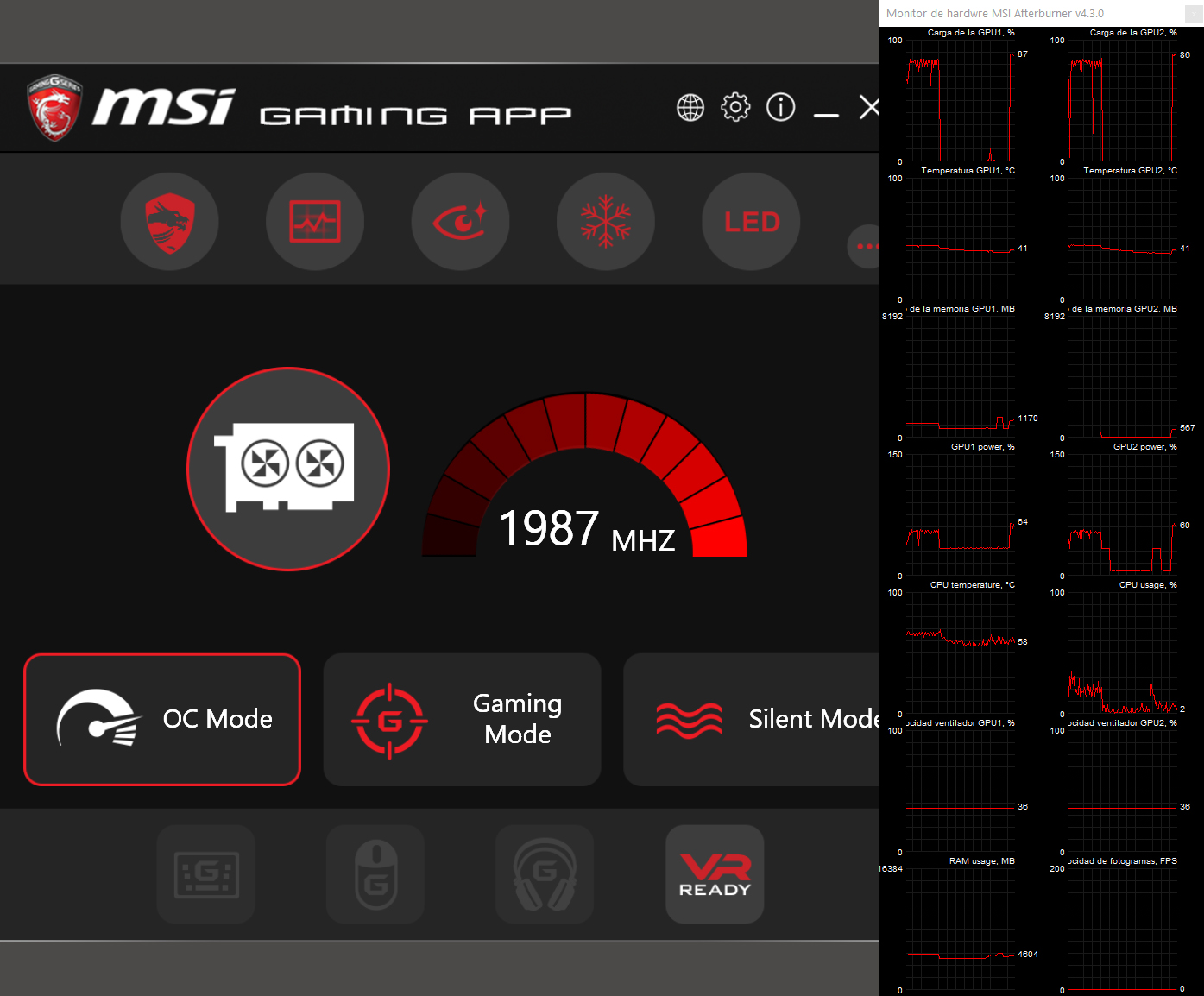Click the GPU2 fan speed graph
The image size is (1204, 996).
tap(1123, 791)
